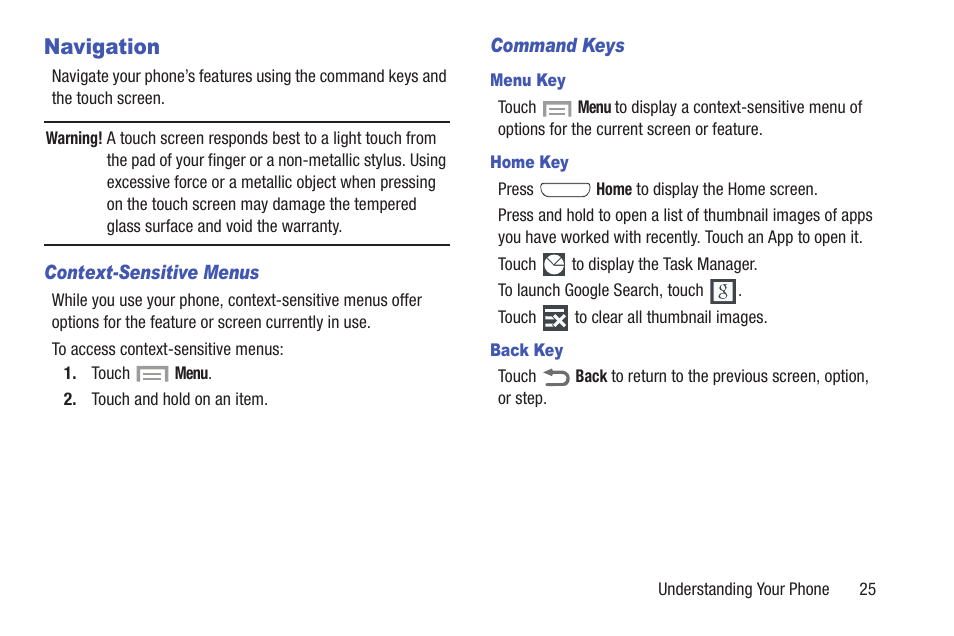This screenshot has height=636, width=954.
Task: Click the Understanding Your Phone footer text
Action: tap(743, 589)
